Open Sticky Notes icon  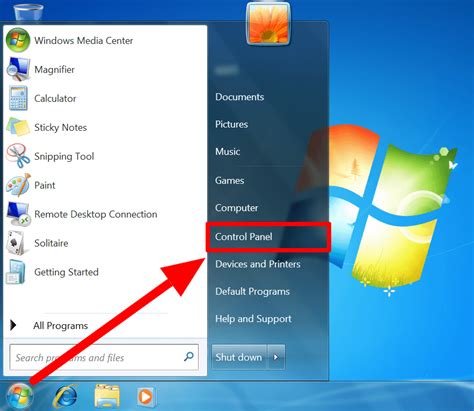tap(18, 127)
